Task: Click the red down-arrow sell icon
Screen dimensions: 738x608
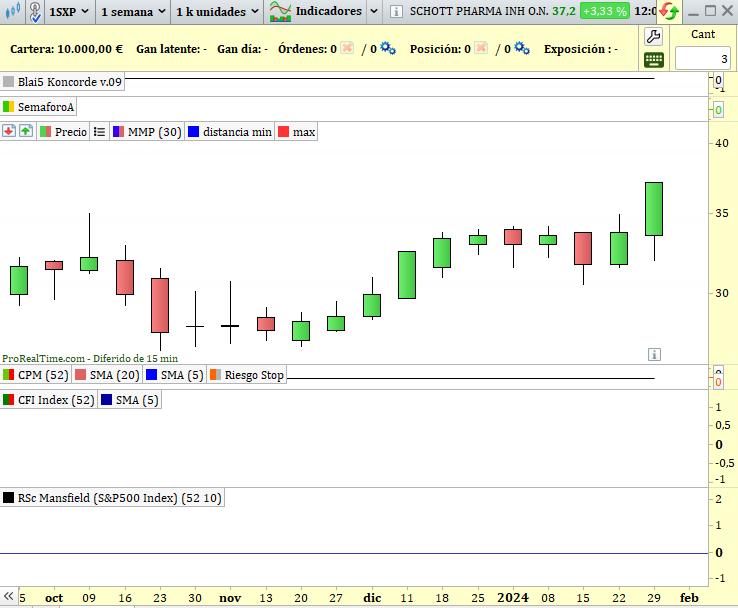Action: (9, 131)
